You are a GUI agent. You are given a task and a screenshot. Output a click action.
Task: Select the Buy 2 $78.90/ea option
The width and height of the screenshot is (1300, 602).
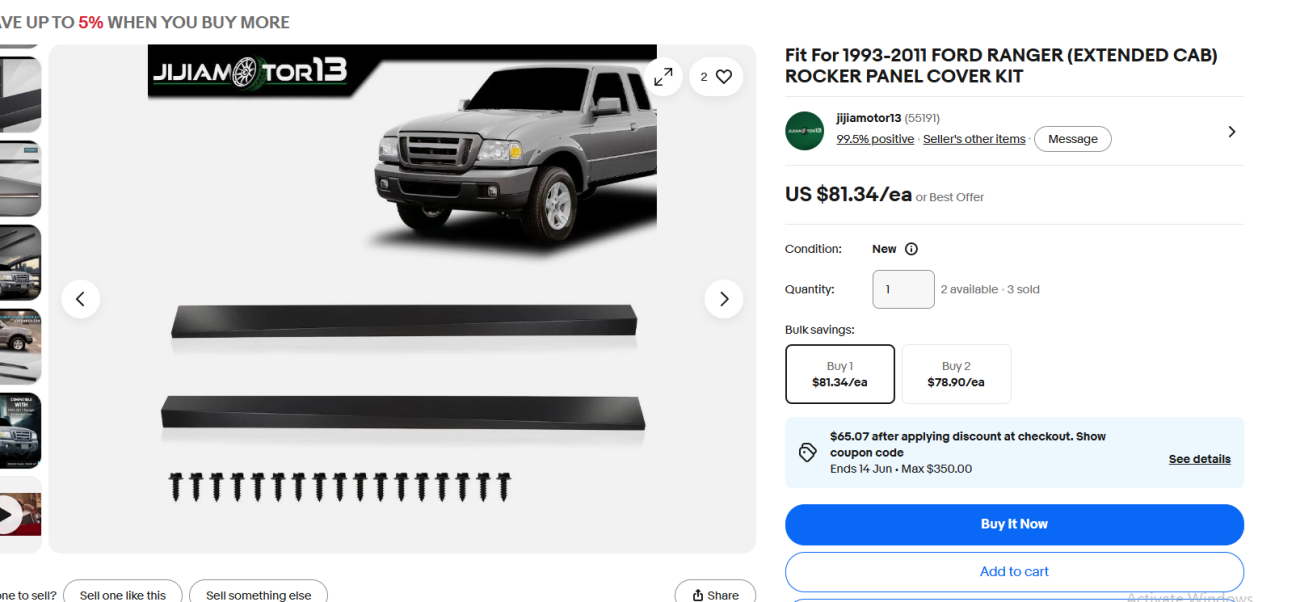[x=956, y=374]
